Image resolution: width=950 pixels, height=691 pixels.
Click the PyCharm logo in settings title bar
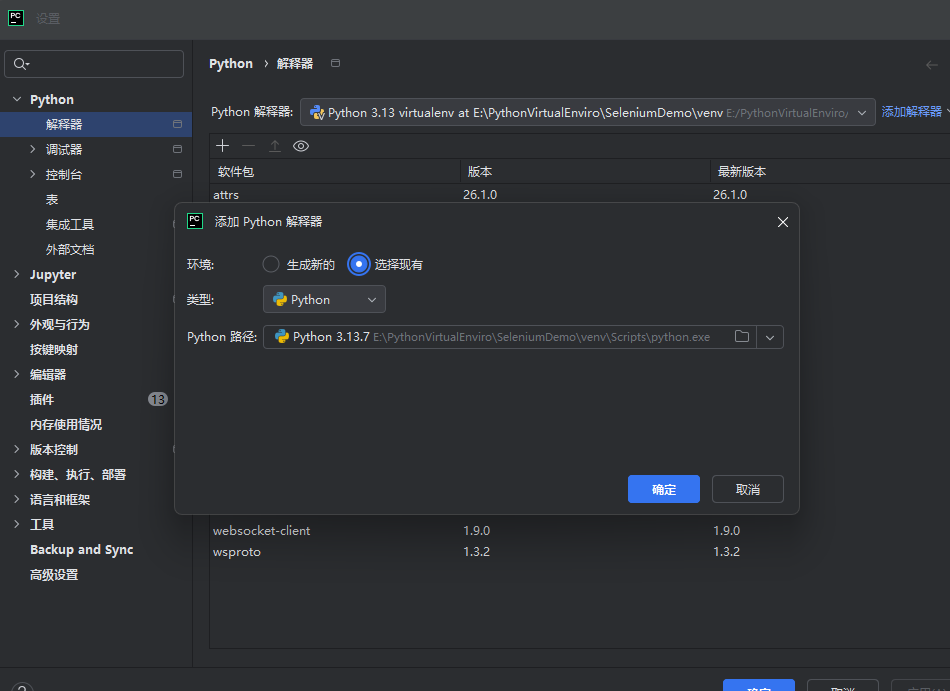tap(16, 18)
